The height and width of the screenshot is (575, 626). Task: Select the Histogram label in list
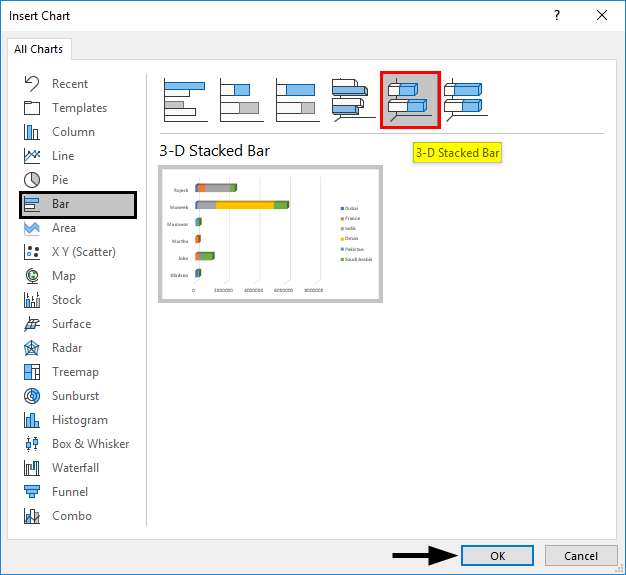80,420
